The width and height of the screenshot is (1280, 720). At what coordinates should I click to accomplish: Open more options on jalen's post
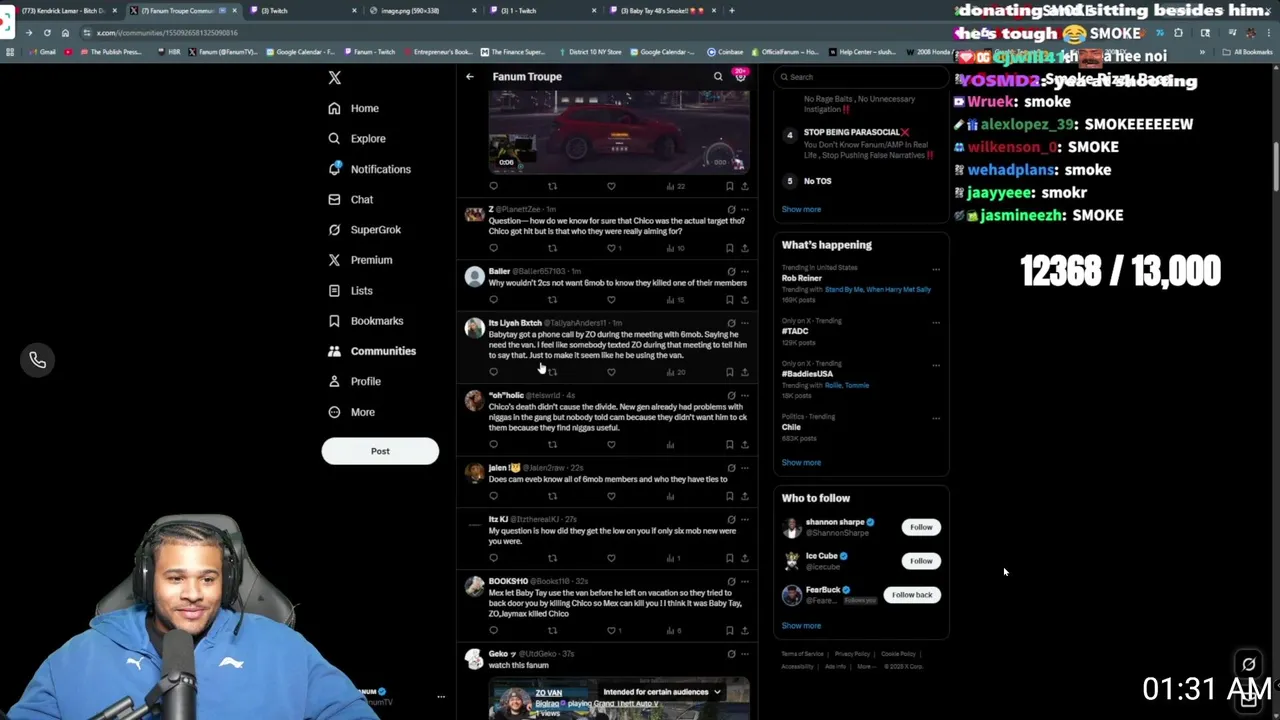(744, 468)
